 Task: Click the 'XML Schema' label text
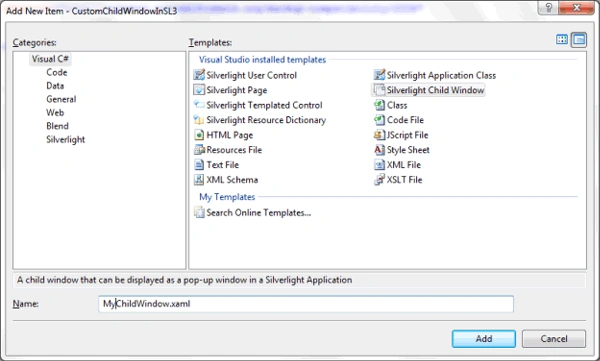[x=232, y=180]
